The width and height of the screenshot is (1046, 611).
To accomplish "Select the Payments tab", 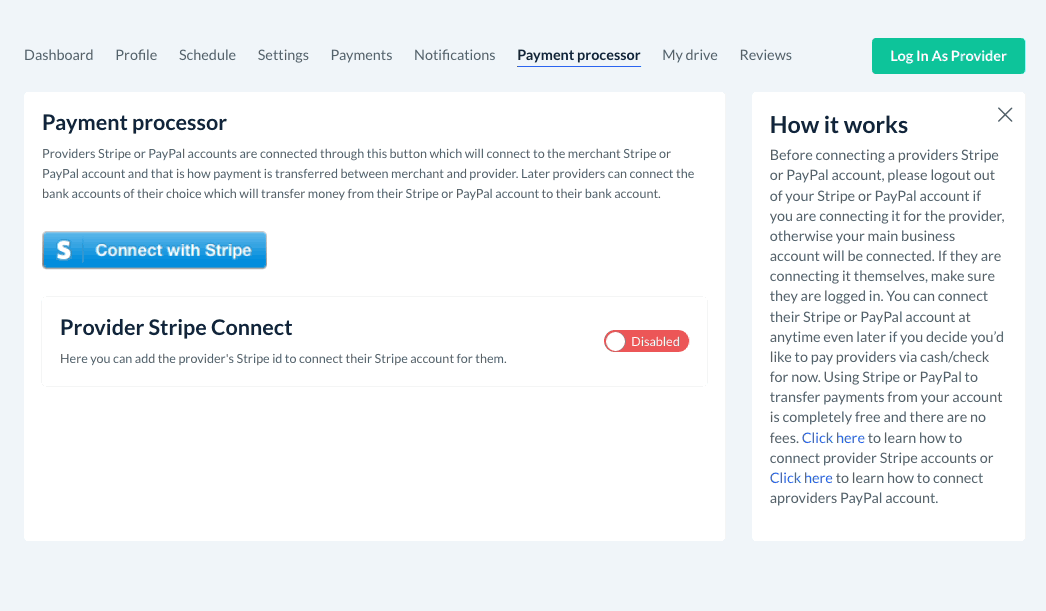I will [361, 55].
